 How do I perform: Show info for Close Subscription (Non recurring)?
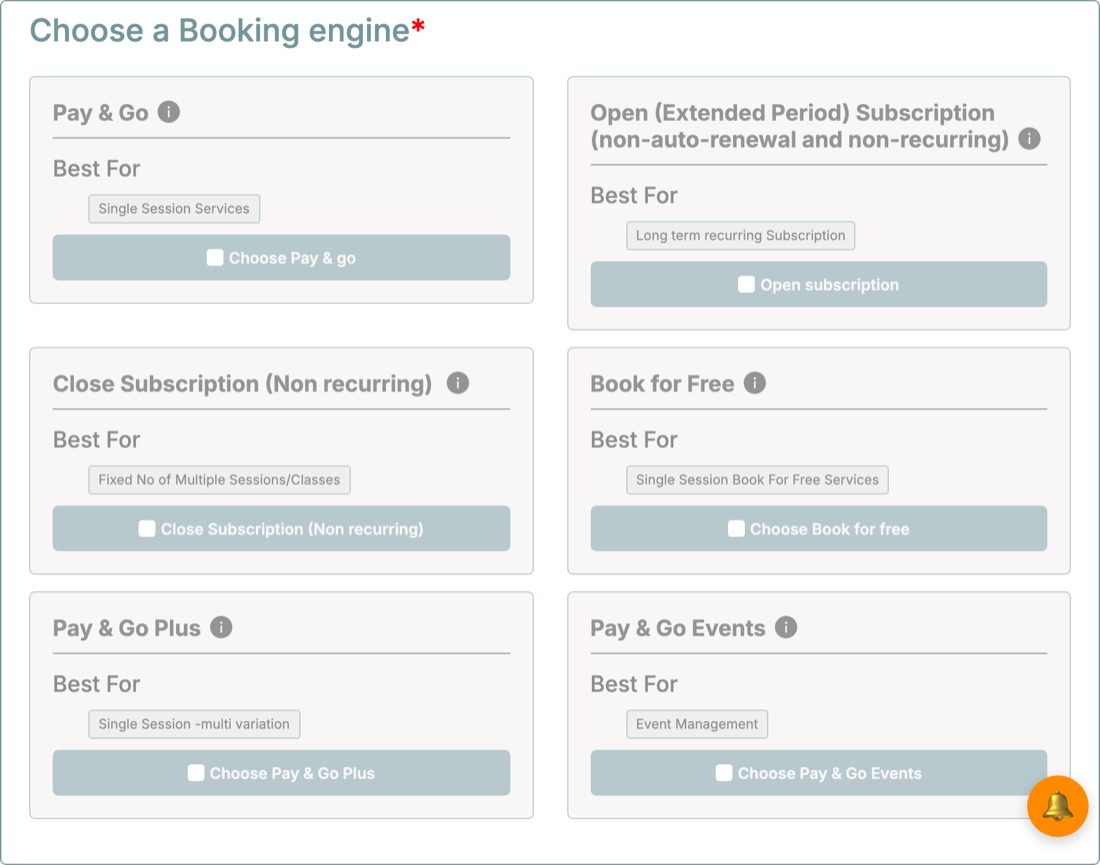[x=457, y=383]
